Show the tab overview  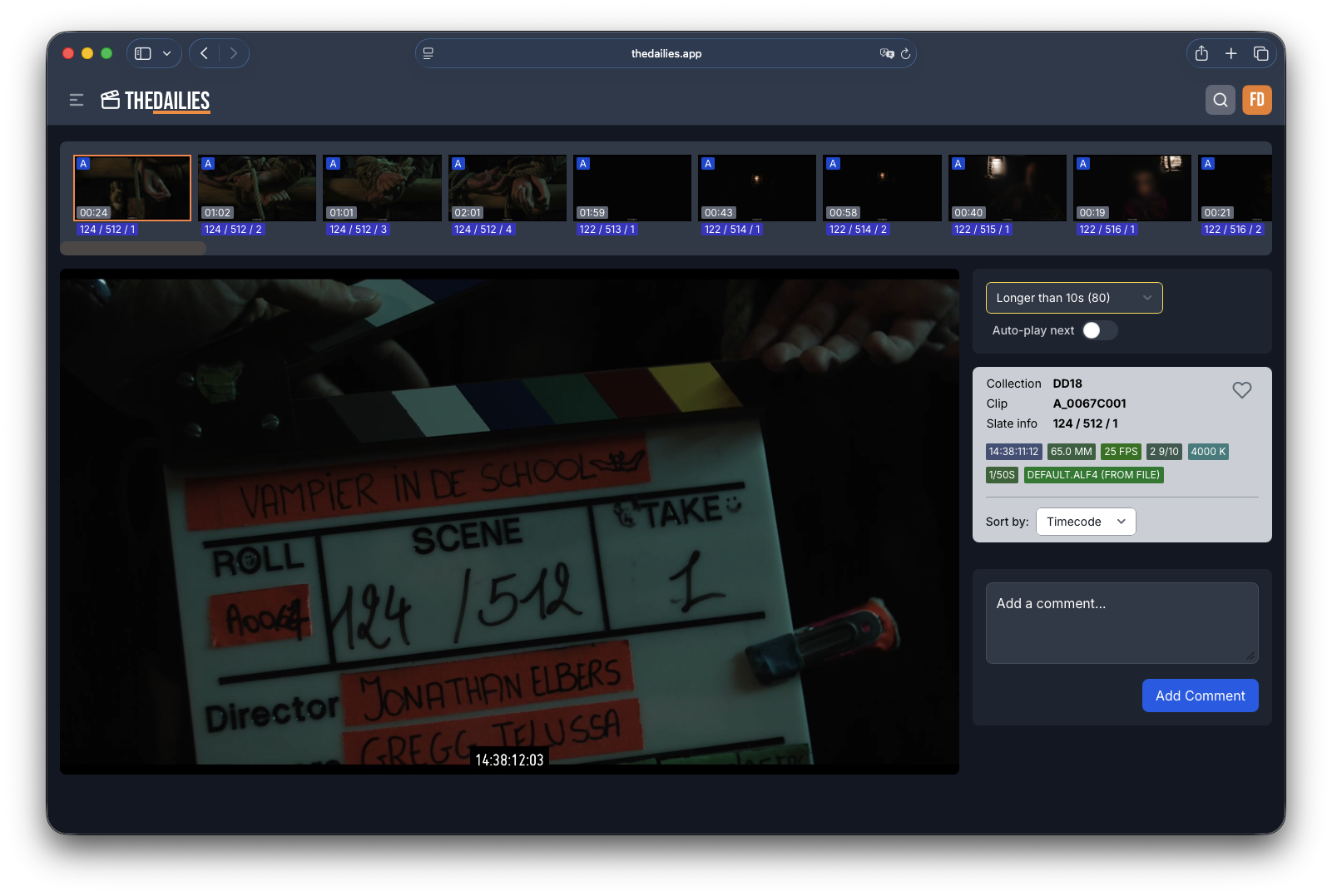pyautogui.click(x=1261, y=53)
